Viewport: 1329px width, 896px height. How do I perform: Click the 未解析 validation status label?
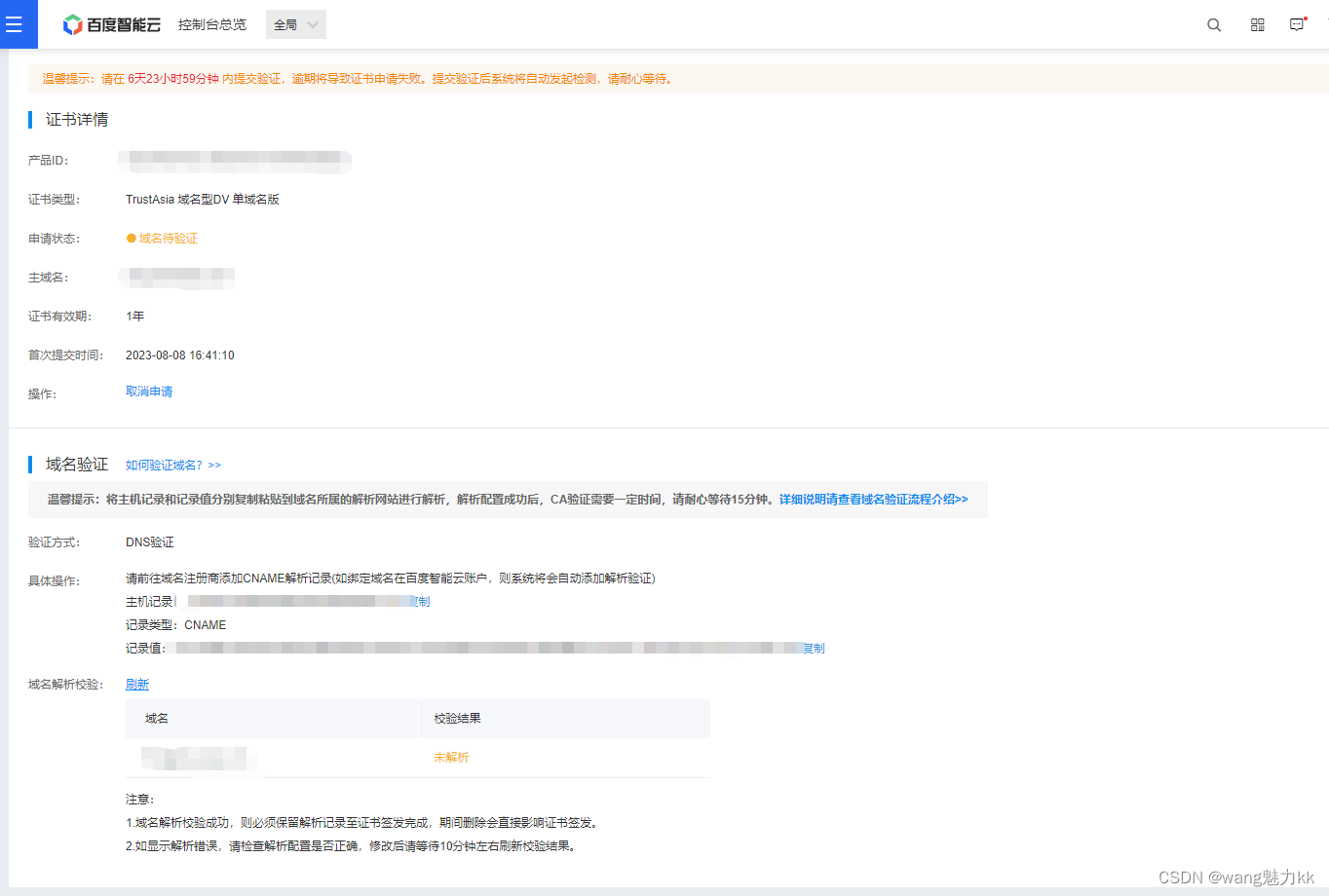click(x=451, y=757)
